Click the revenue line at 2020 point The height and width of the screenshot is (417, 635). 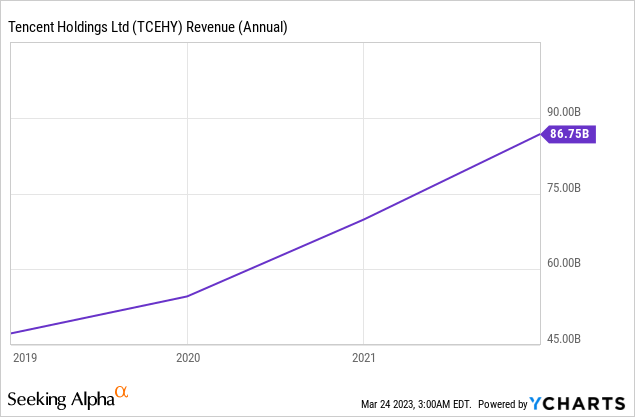(x=187, y=296)
